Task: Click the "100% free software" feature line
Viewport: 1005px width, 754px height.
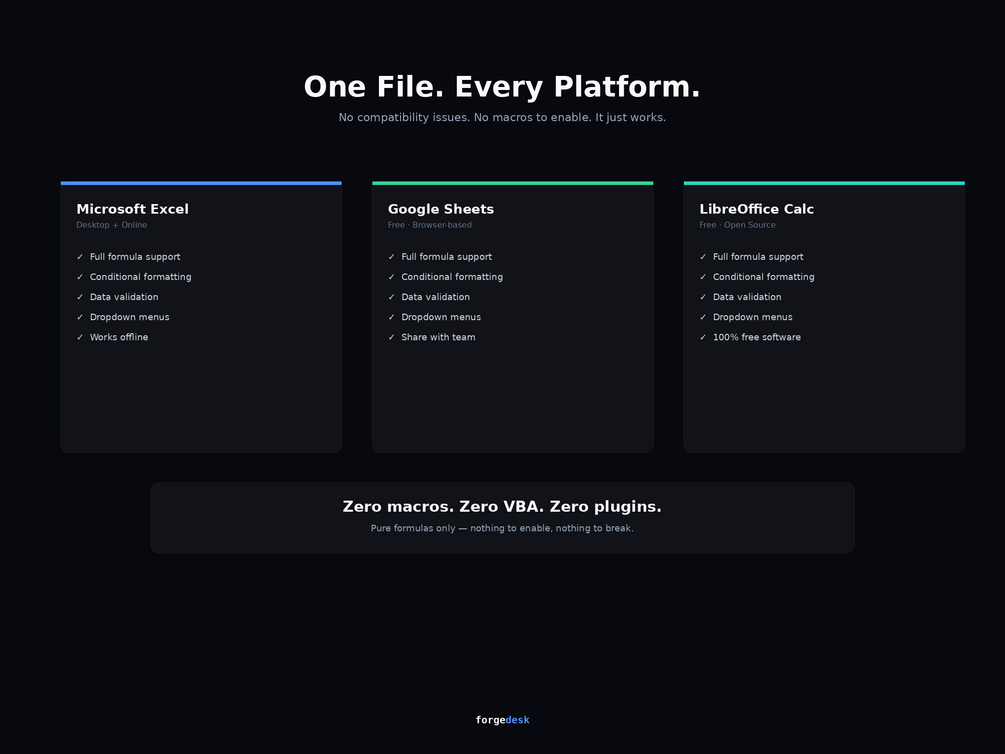Action: (x=756, y=337)
